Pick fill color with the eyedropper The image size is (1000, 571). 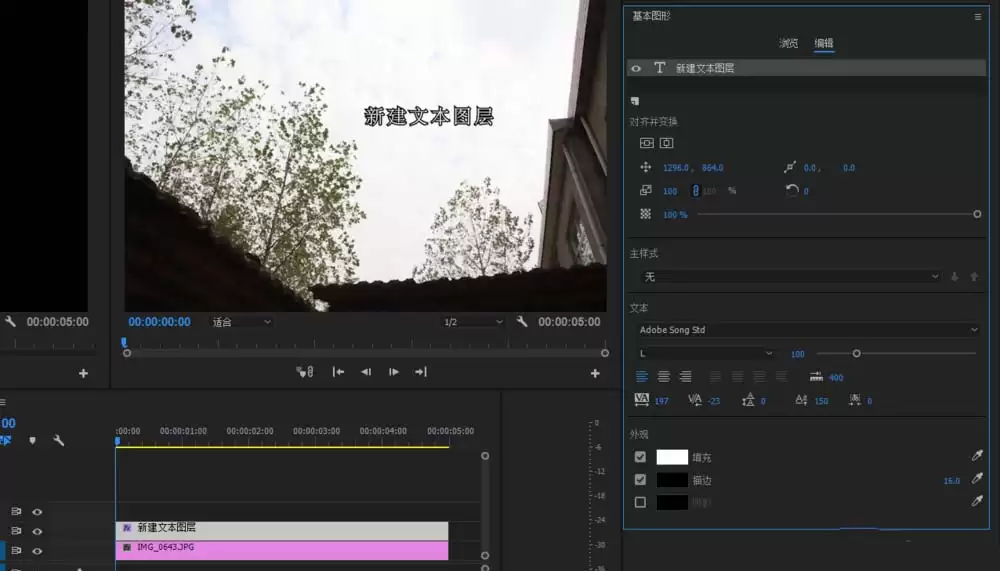click(x=977, y=456)
